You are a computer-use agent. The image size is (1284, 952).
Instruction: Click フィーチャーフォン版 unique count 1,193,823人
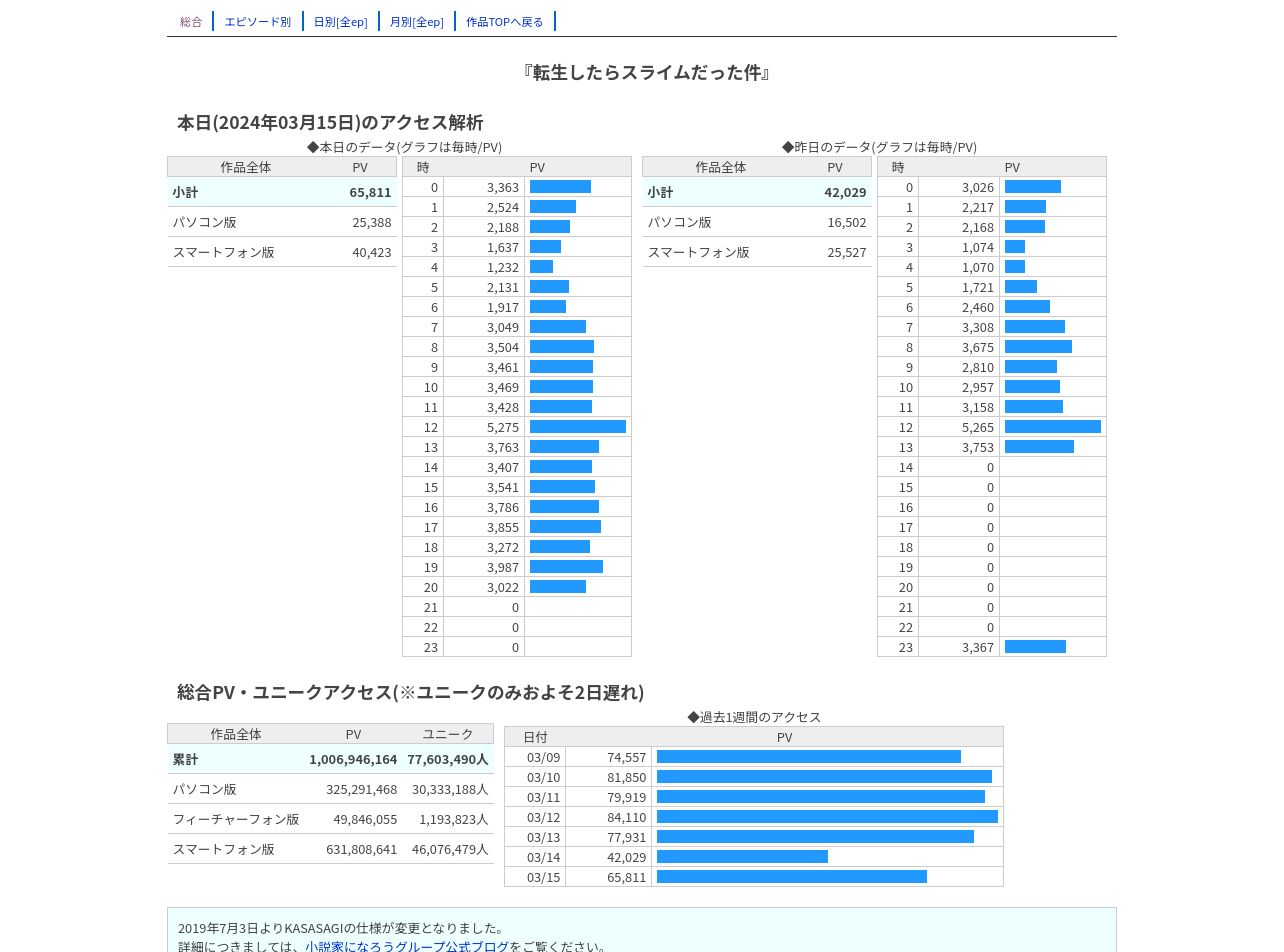point(453,819)
